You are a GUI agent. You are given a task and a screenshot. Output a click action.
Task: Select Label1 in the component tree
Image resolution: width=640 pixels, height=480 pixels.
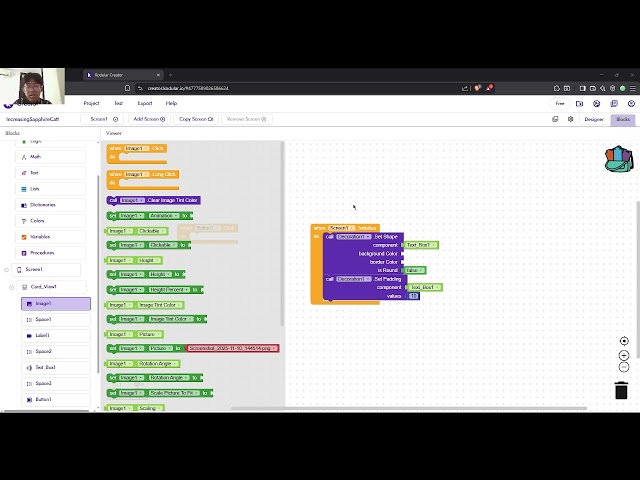pyautogui.click(x=56, y=336)
